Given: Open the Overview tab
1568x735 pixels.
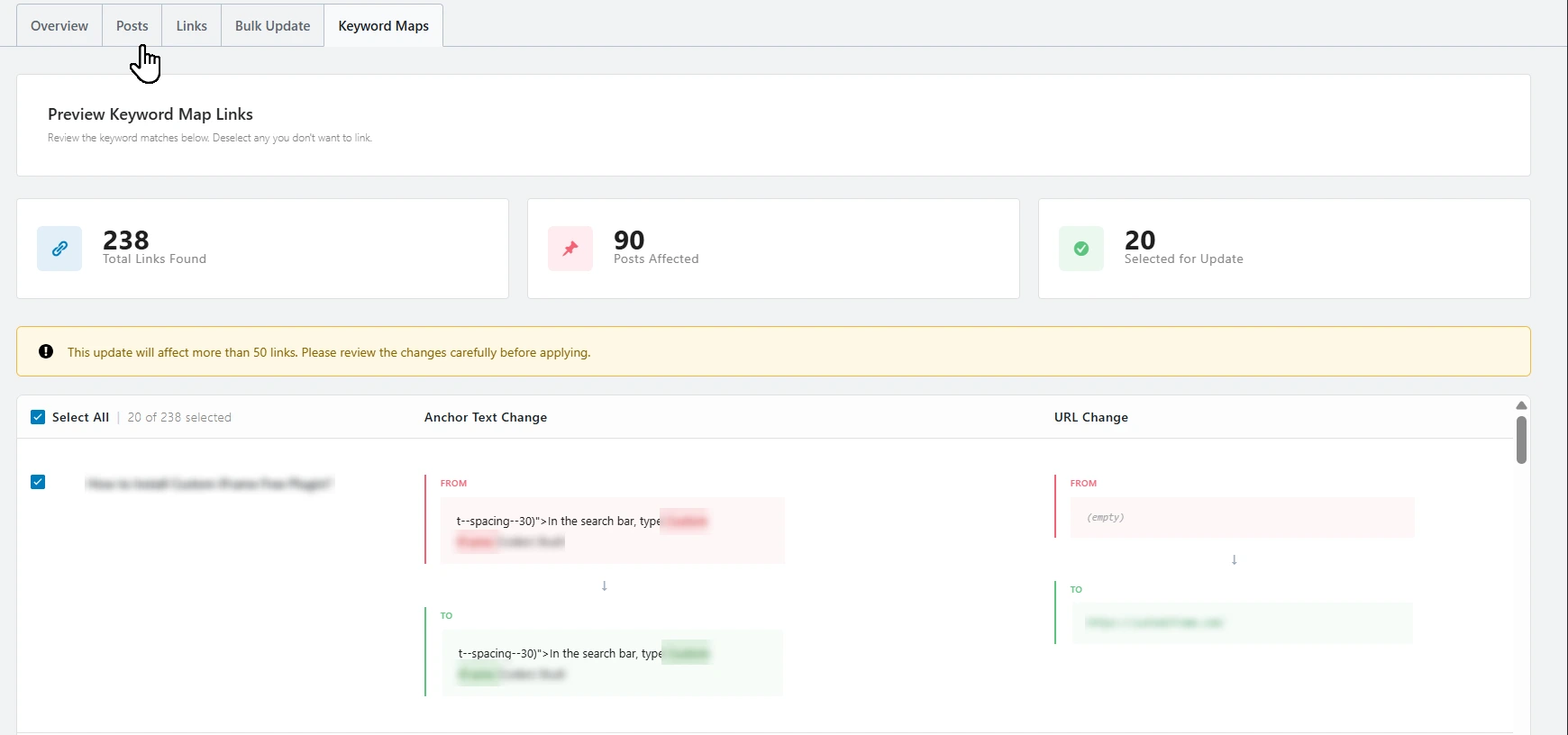Looking at the screenshot, I should [59, 26].
